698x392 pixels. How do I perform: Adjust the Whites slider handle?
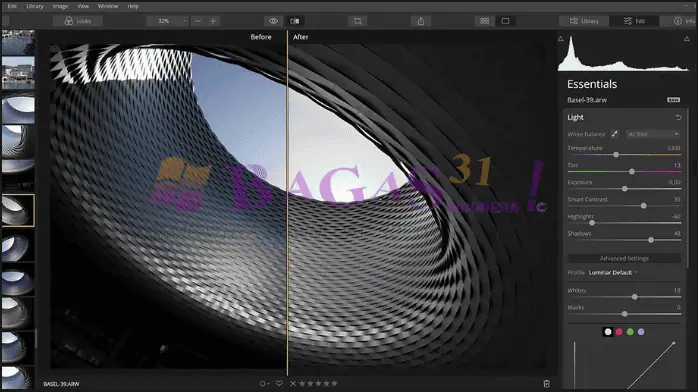(x=634, y=297)
